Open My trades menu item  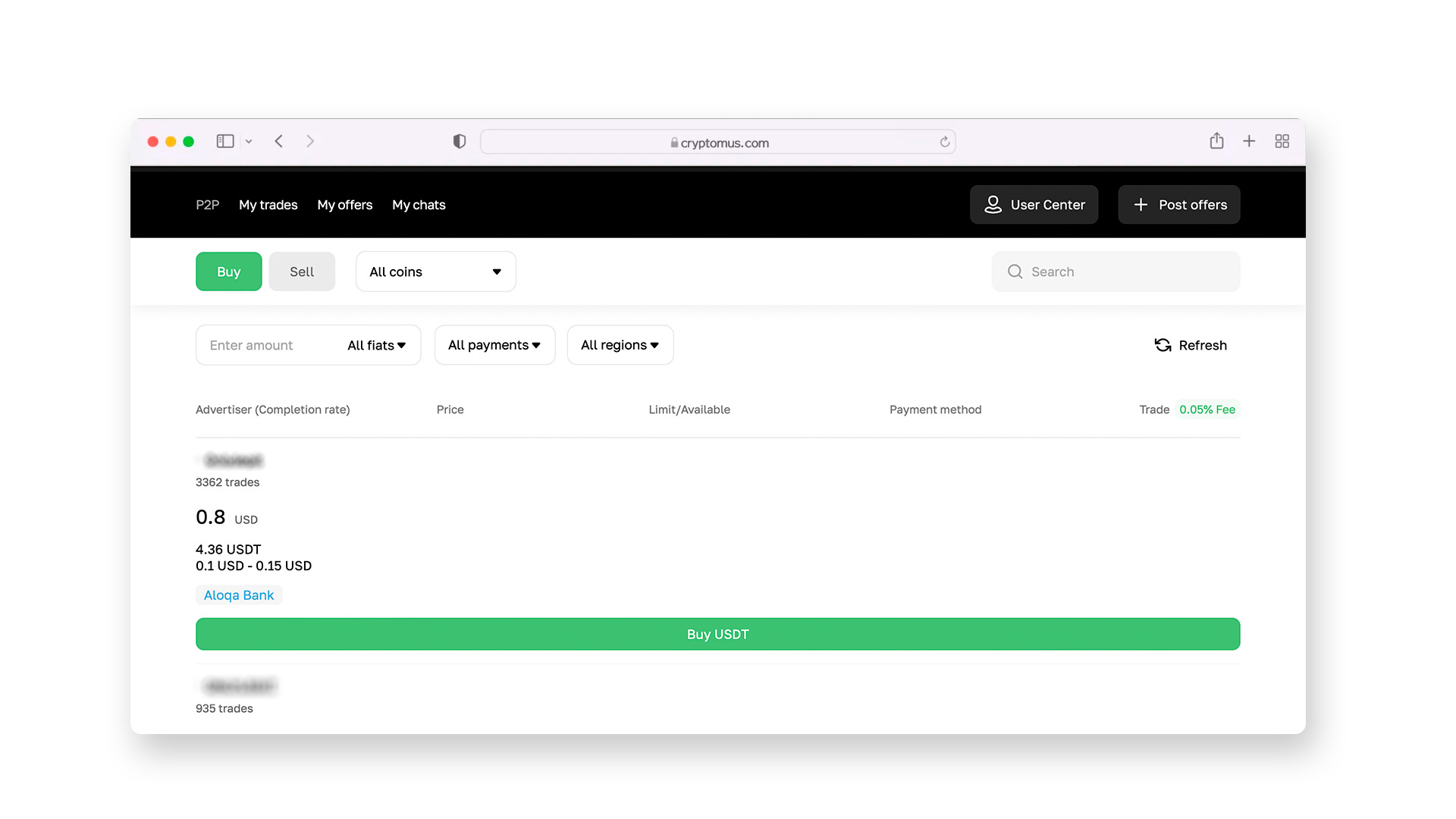(268, 205)
